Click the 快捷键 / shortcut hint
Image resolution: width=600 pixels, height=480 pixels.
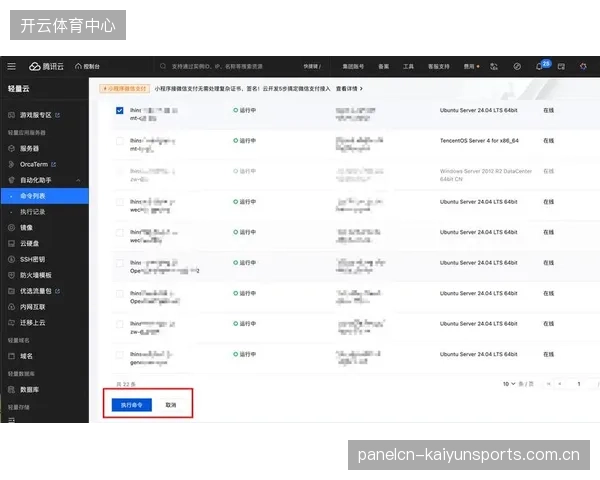[312, 67]
